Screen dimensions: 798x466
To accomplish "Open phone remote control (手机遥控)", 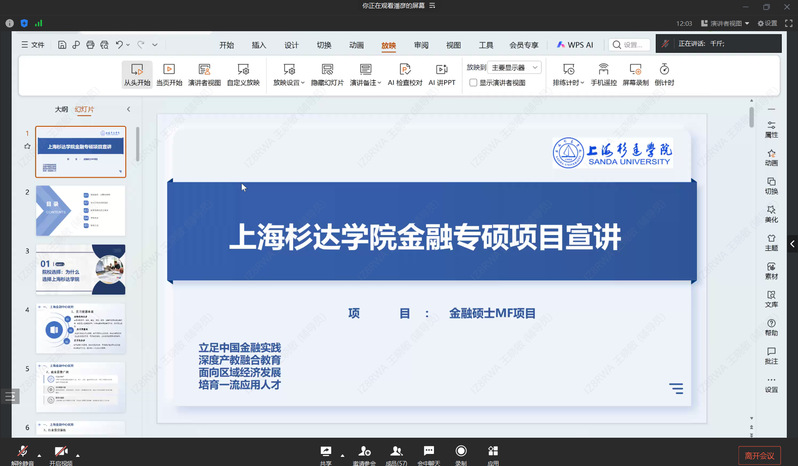I will click(604, 74).
